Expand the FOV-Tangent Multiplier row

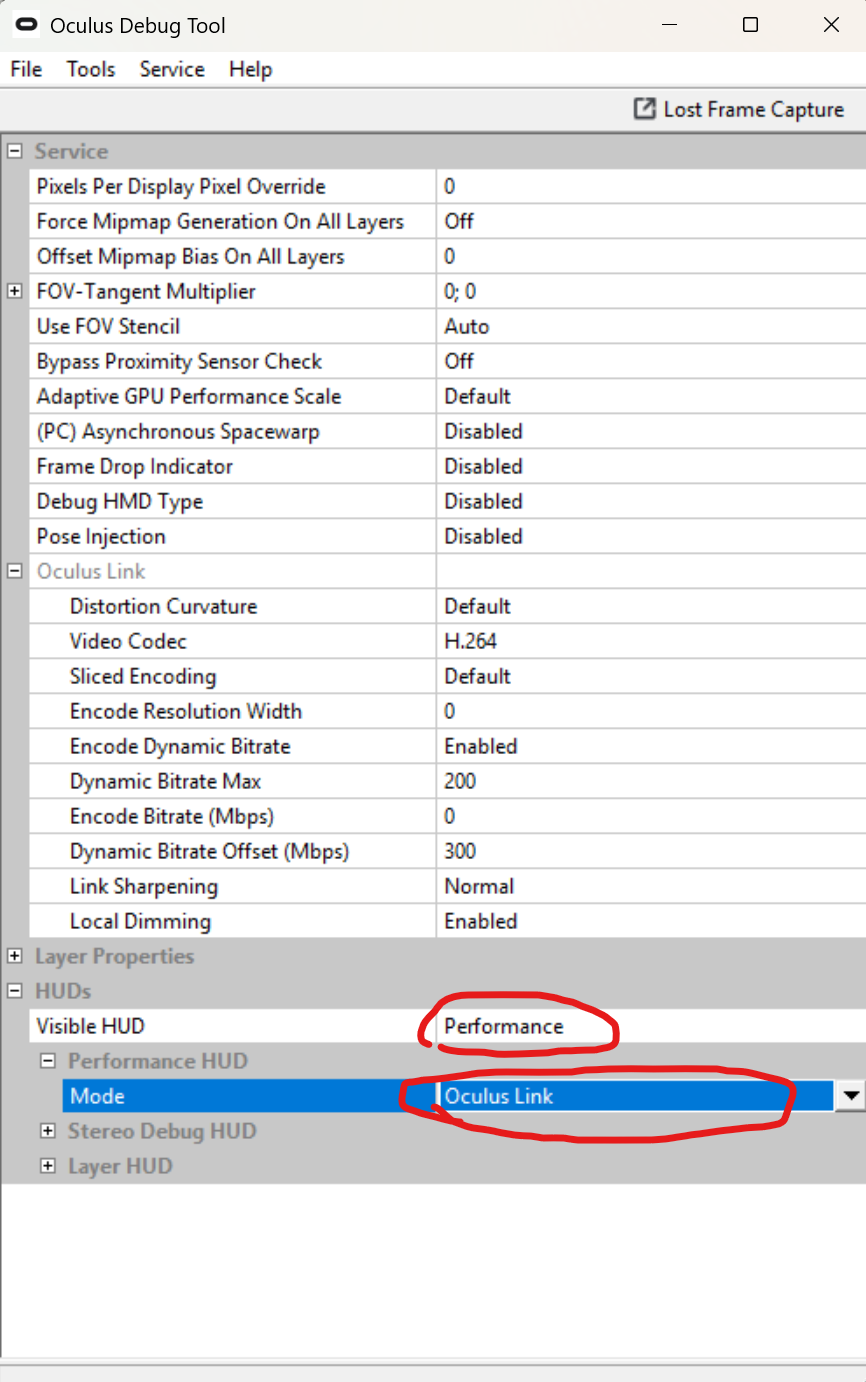[x=15, y=291]
